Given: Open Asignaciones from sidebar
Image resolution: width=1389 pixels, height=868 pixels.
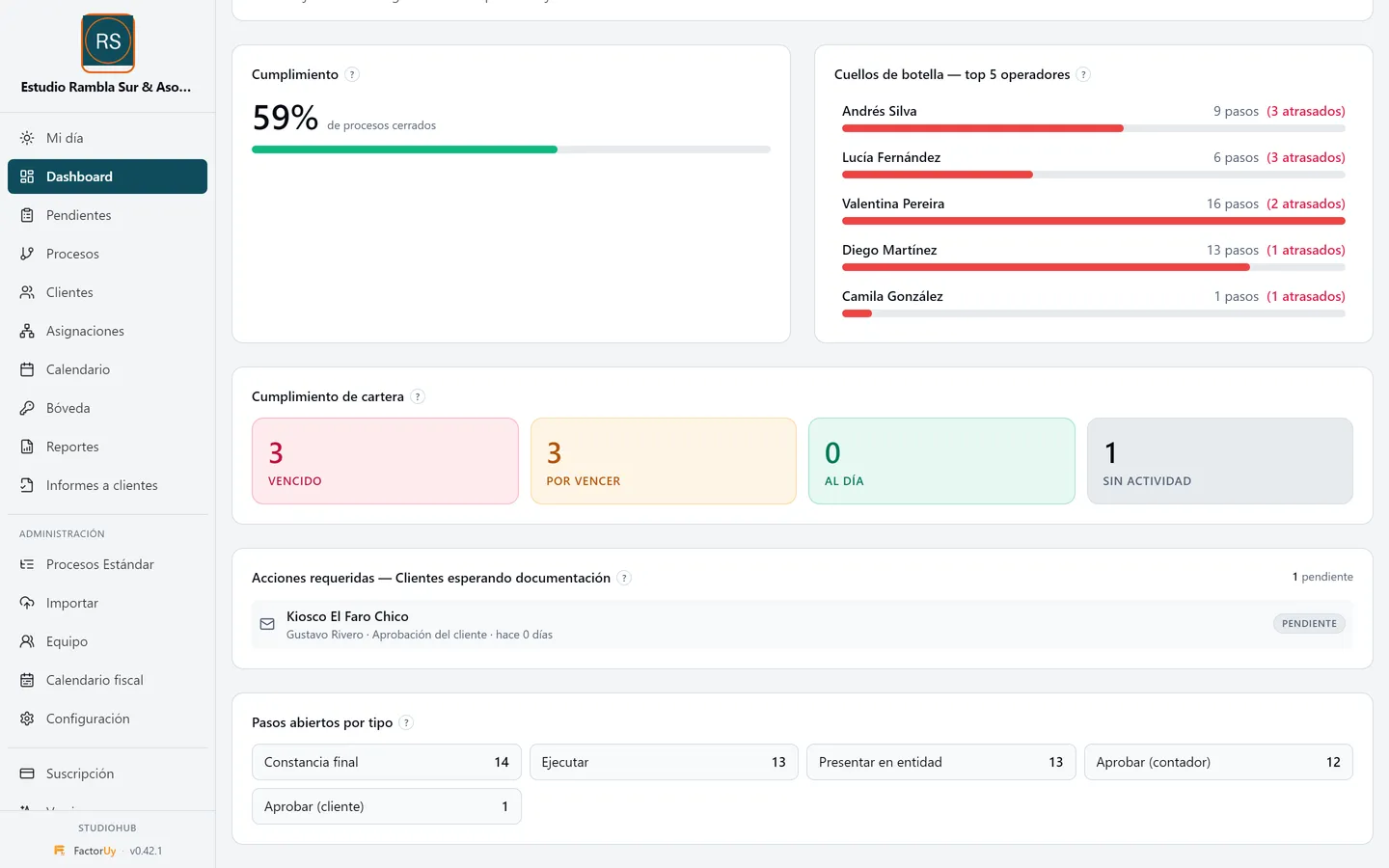Looking at the screenshot, I should click(107, 331).
